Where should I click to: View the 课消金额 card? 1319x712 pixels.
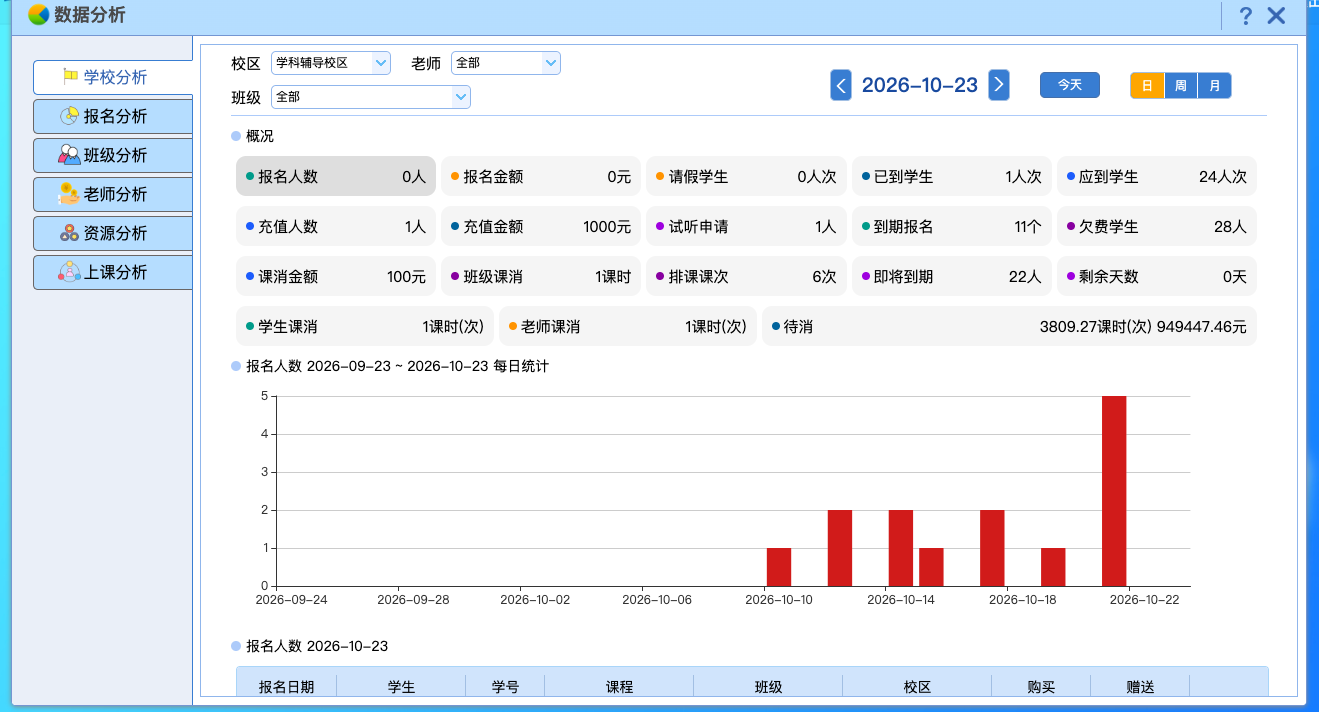[336, 276]
